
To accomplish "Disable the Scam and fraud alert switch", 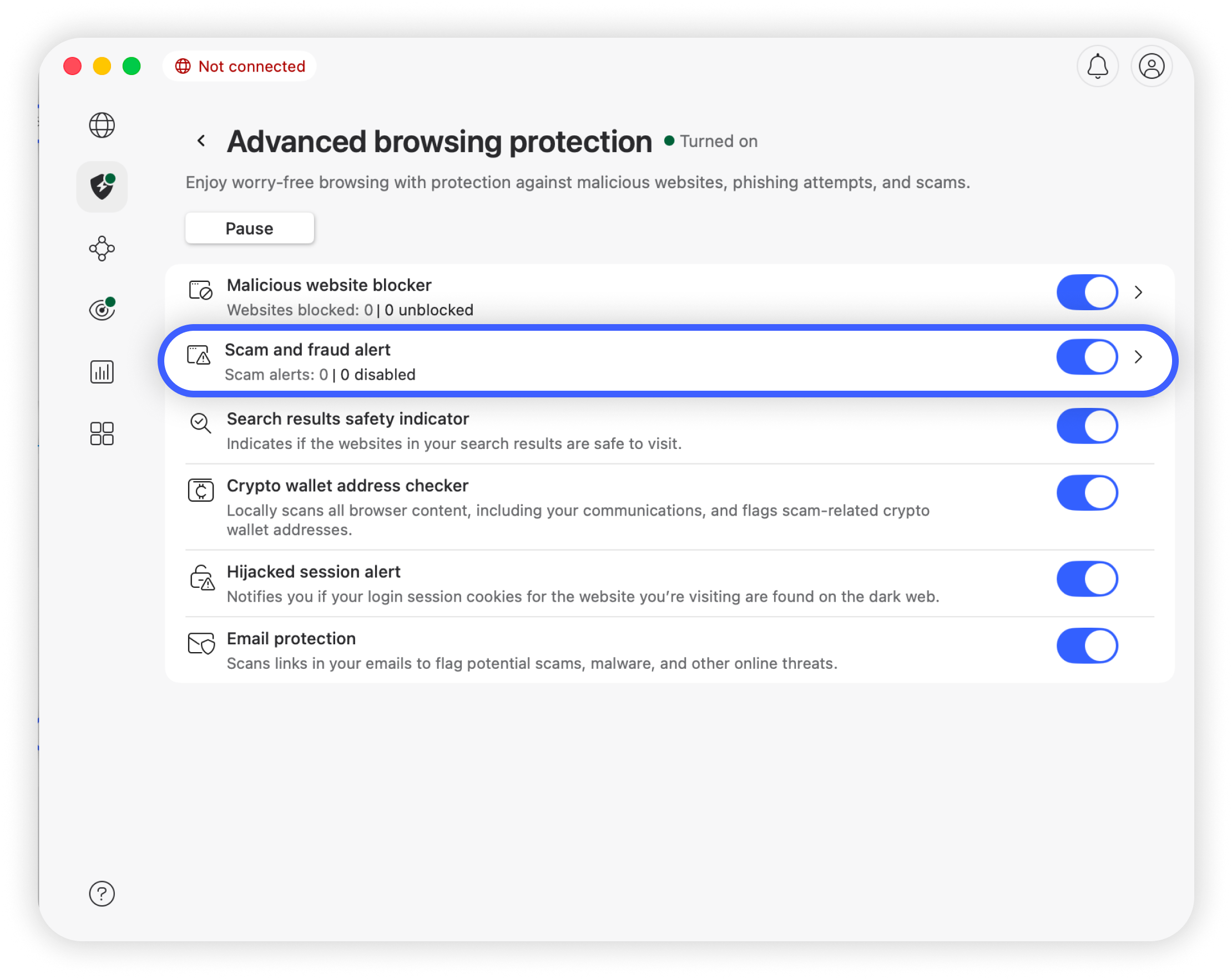I will point(1087,357).
